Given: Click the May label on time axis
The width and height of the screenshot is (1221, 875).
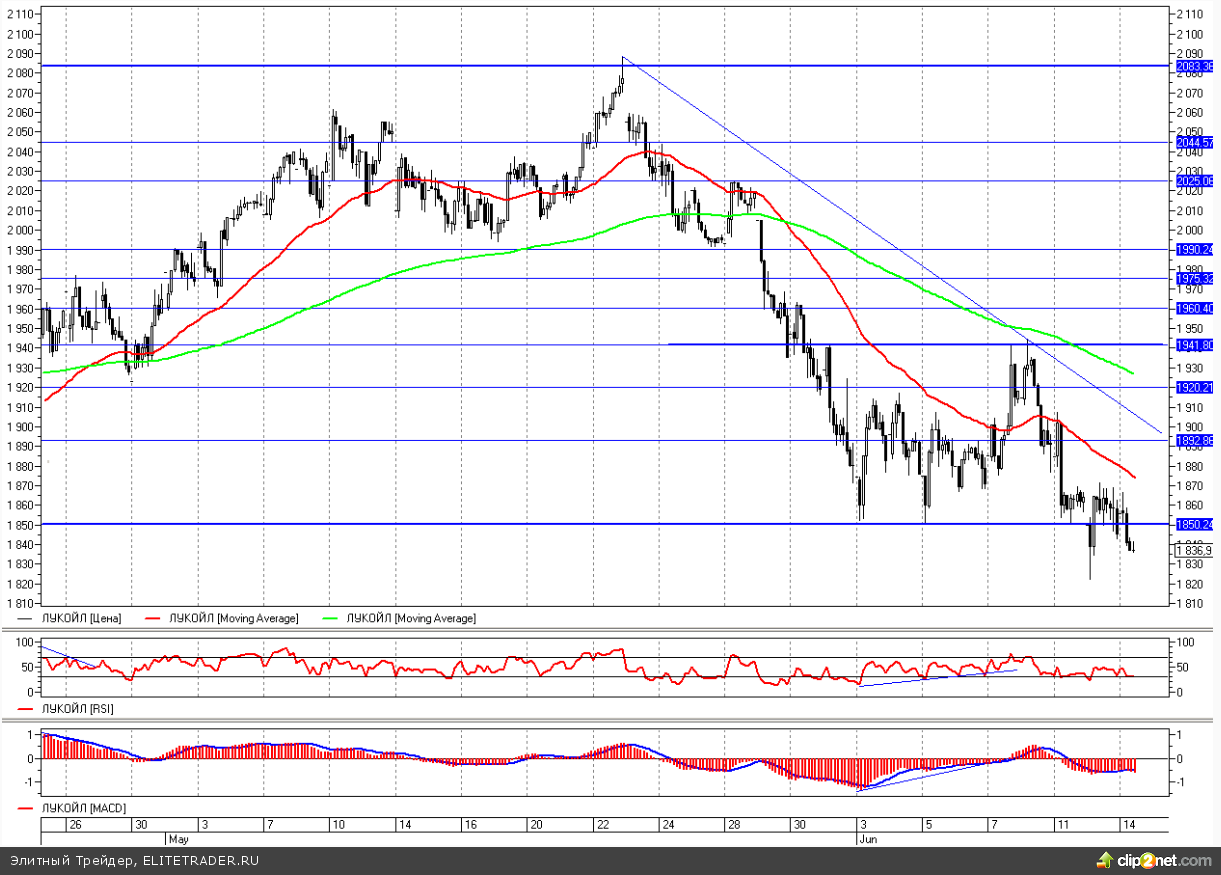Looking at the screenshot, I should [178, 841].
